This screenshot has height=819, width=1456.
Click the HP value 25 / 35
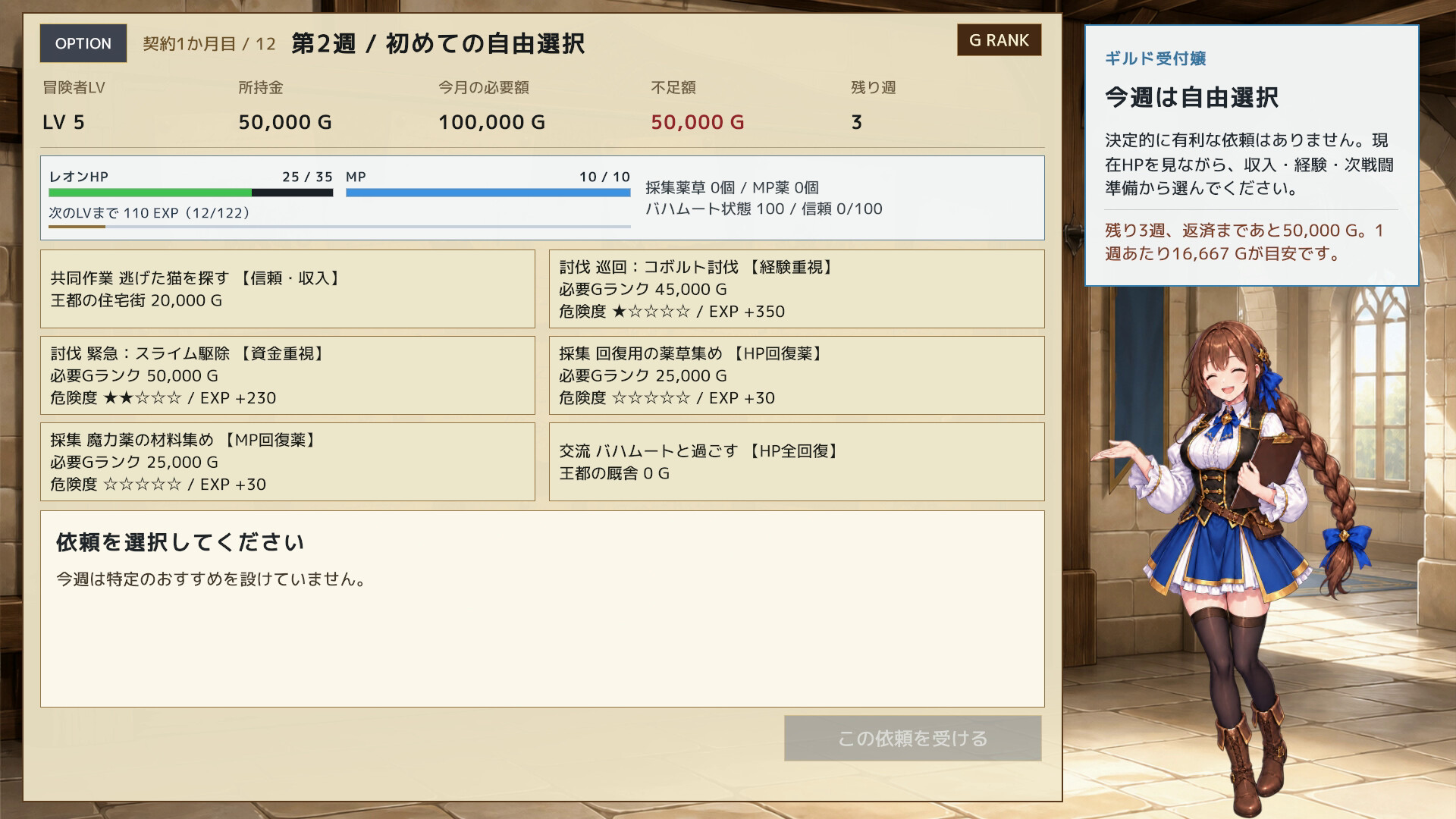click(307, 177)
